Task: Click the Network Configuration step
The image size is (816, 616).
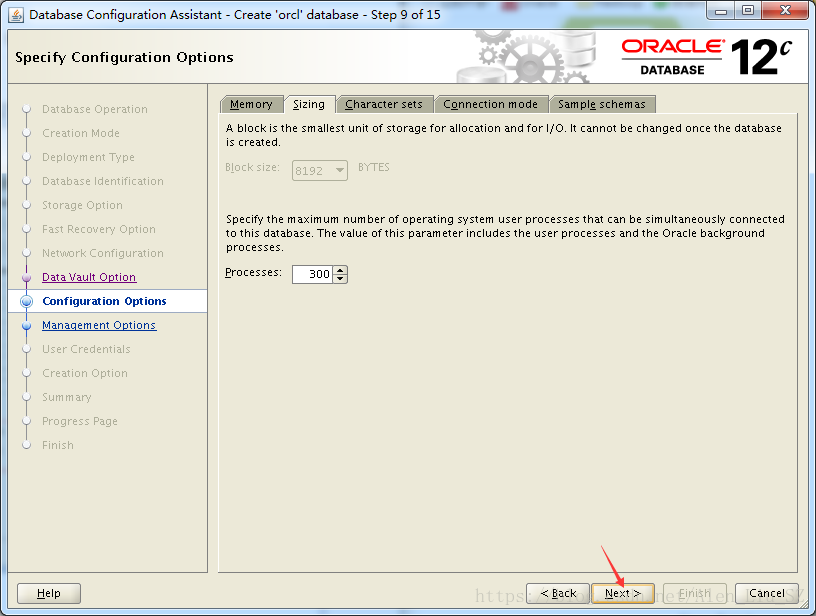Action: coord(103,253)
